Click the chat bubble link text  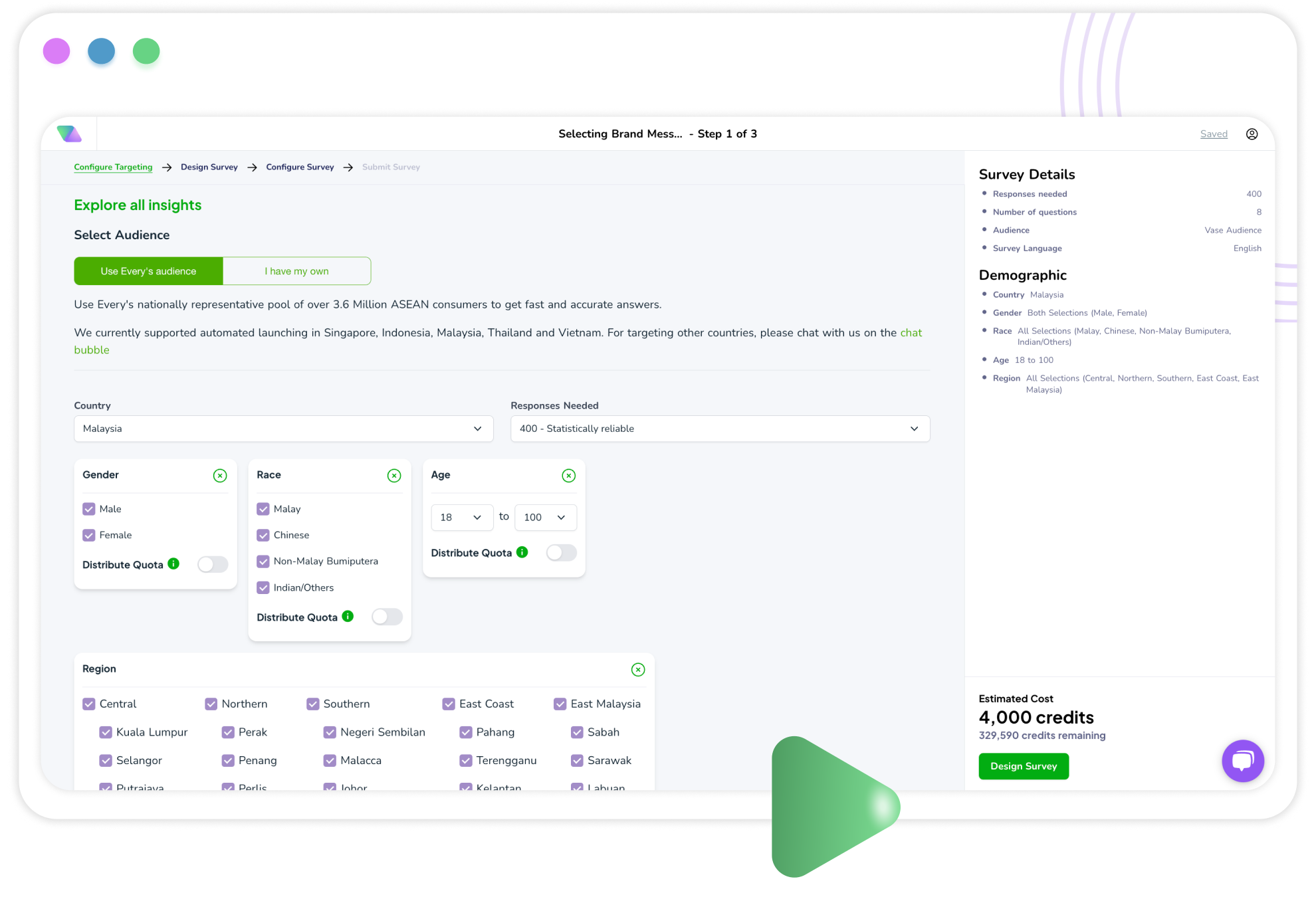(88, 349)
